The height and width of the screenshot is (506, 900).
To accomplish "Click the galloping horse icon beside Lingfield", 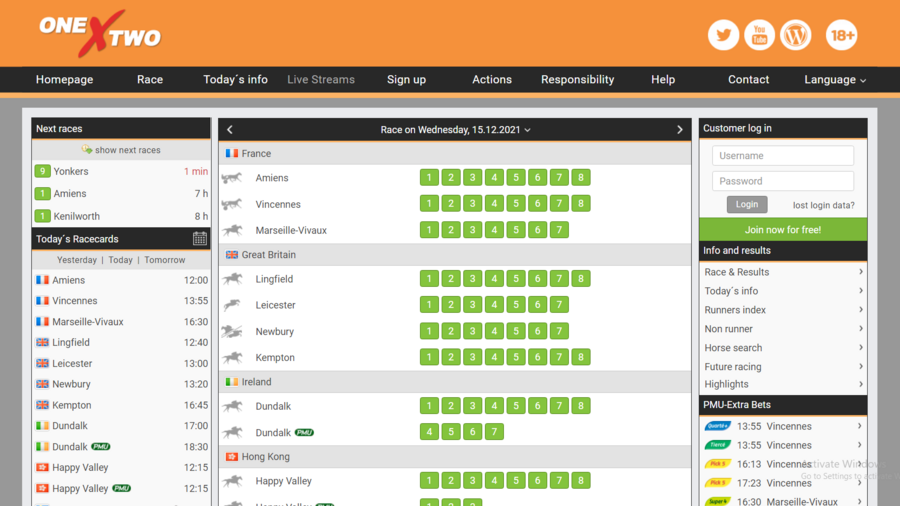I will click(x=232, y=280).
